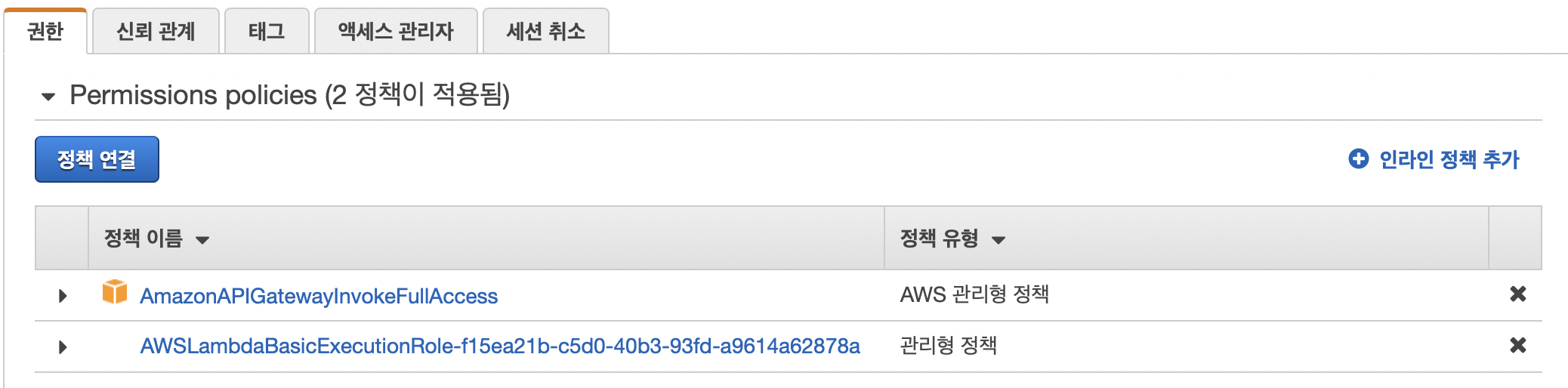This screenshot has width=1568, height=388.
Task: Select the 권한 tab
Action: (45, 31)
